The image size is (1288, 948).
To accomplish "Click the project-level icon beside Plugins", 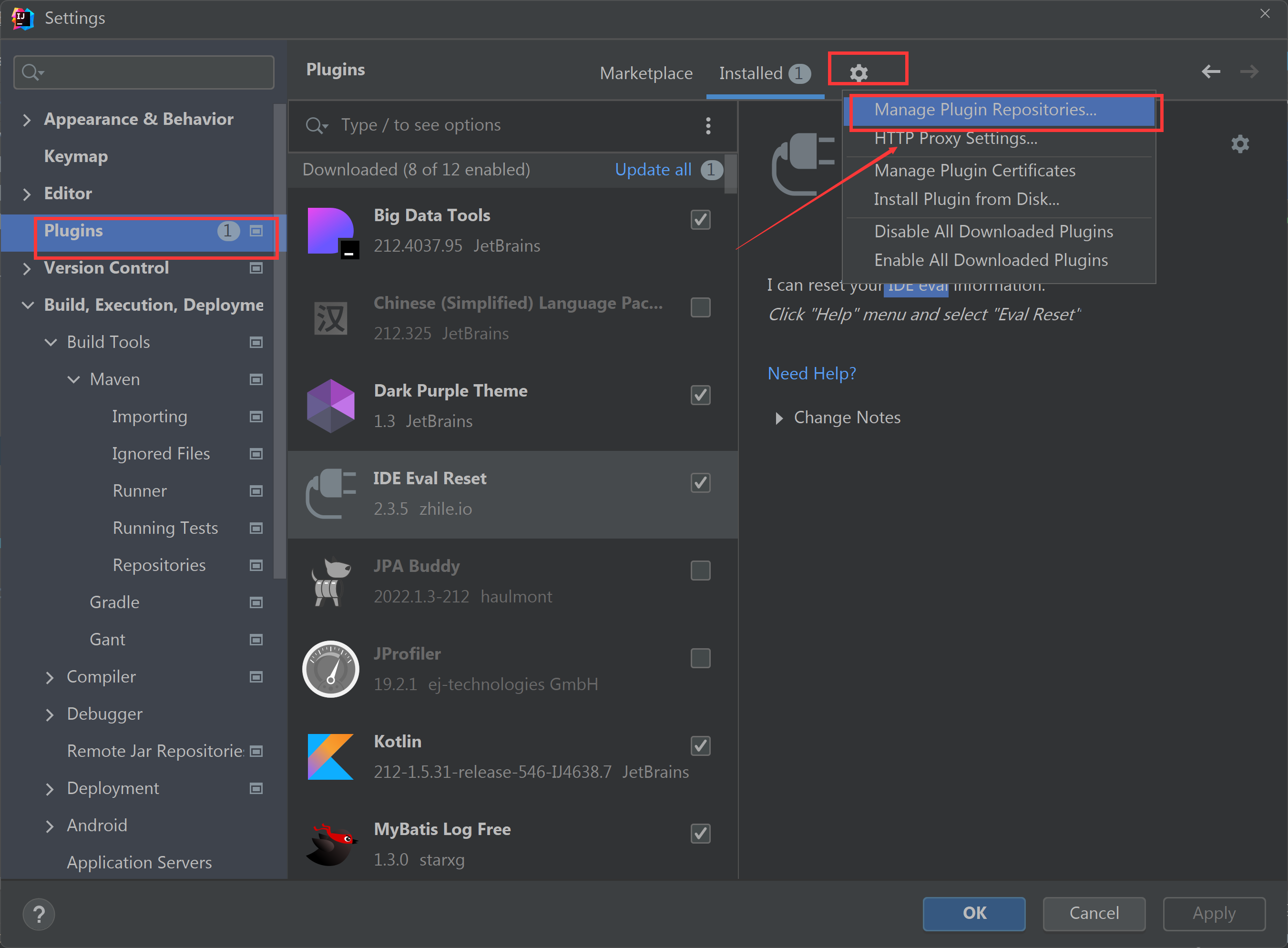I will 256,231.
